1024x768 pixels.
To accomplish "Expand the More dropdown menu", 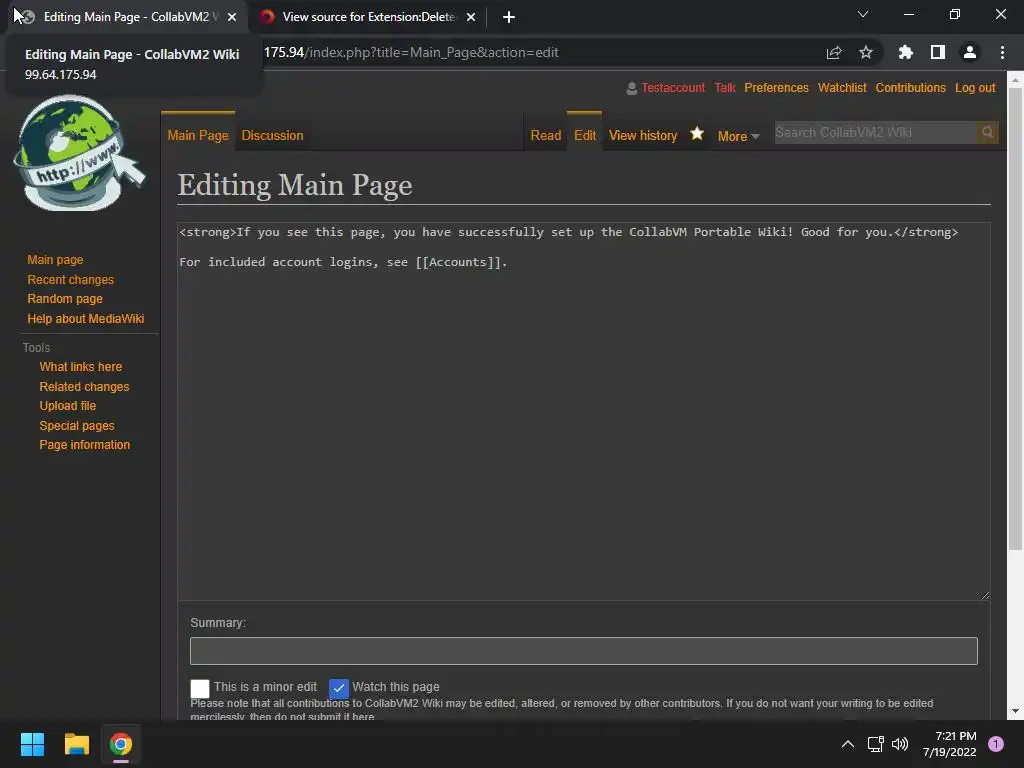I will 738,136.
